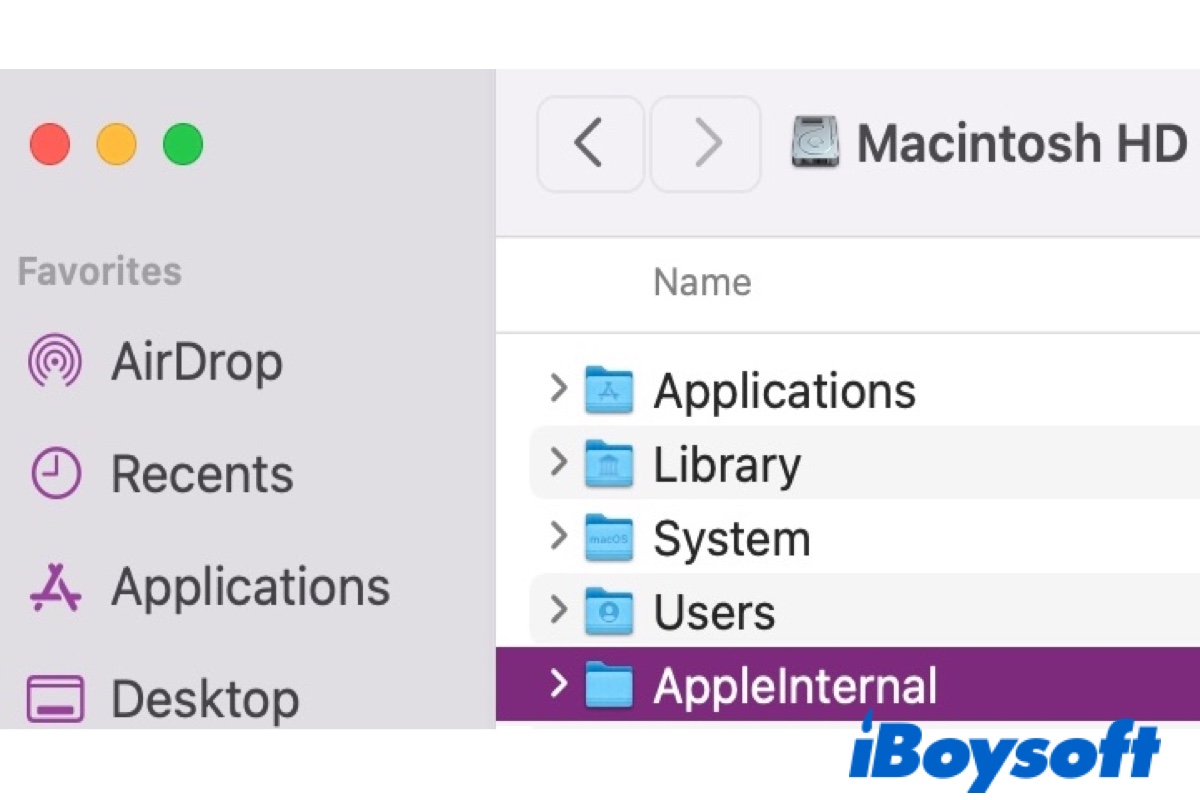This screenshot has height=800, width=1200.
Task: Click the Desktop icon in the sidebar
Action: click(56, 699)
